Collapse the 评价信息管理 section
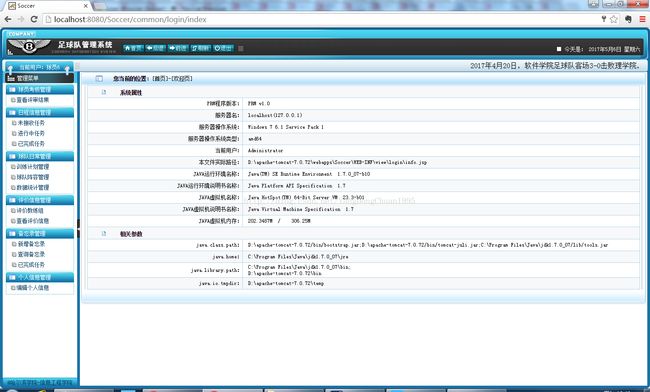 pos(40,200)
